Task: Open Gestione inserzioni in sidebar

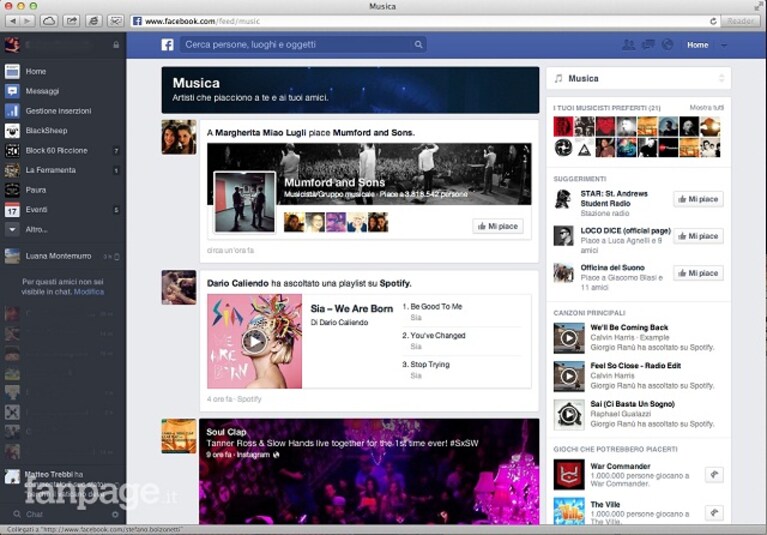Action: coord(63,111)
